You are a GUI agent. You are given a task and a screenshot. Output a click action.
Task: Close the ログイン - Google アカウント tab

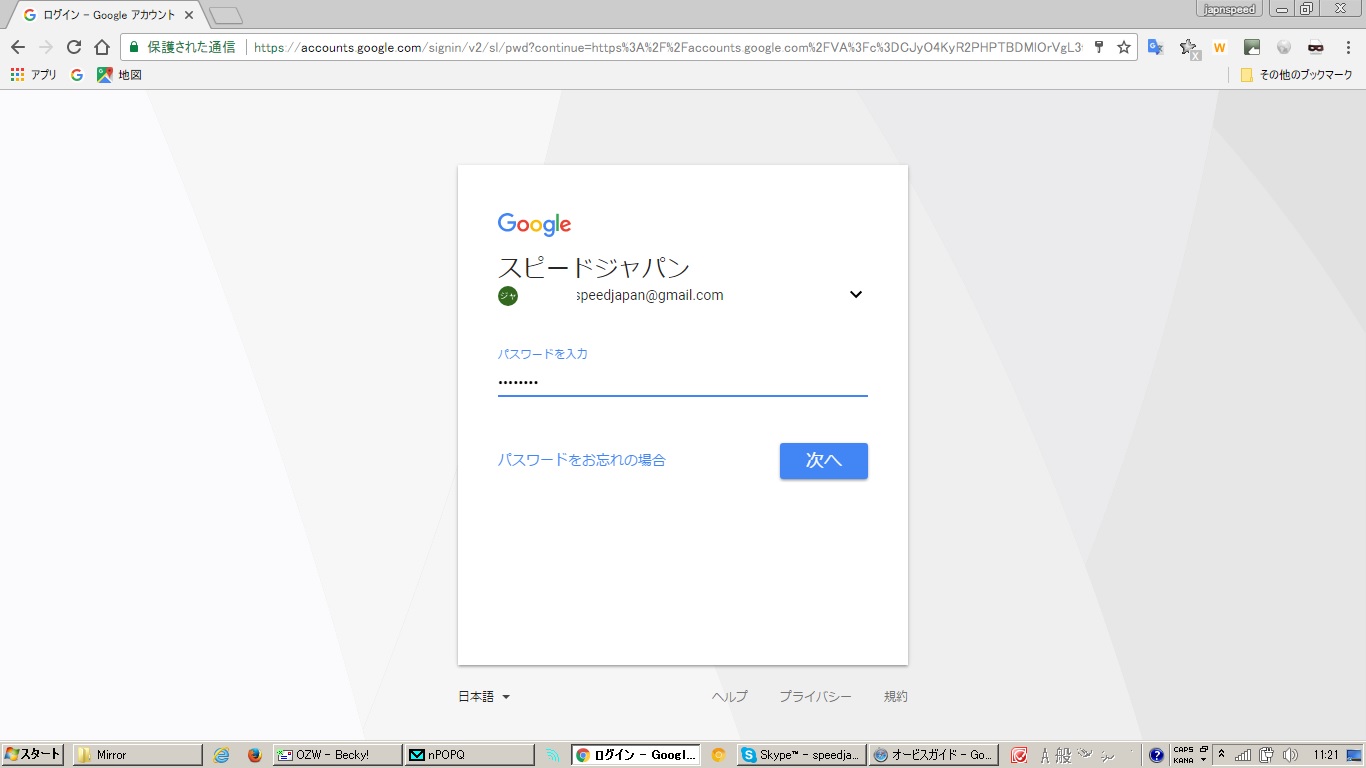click(189, 15)
